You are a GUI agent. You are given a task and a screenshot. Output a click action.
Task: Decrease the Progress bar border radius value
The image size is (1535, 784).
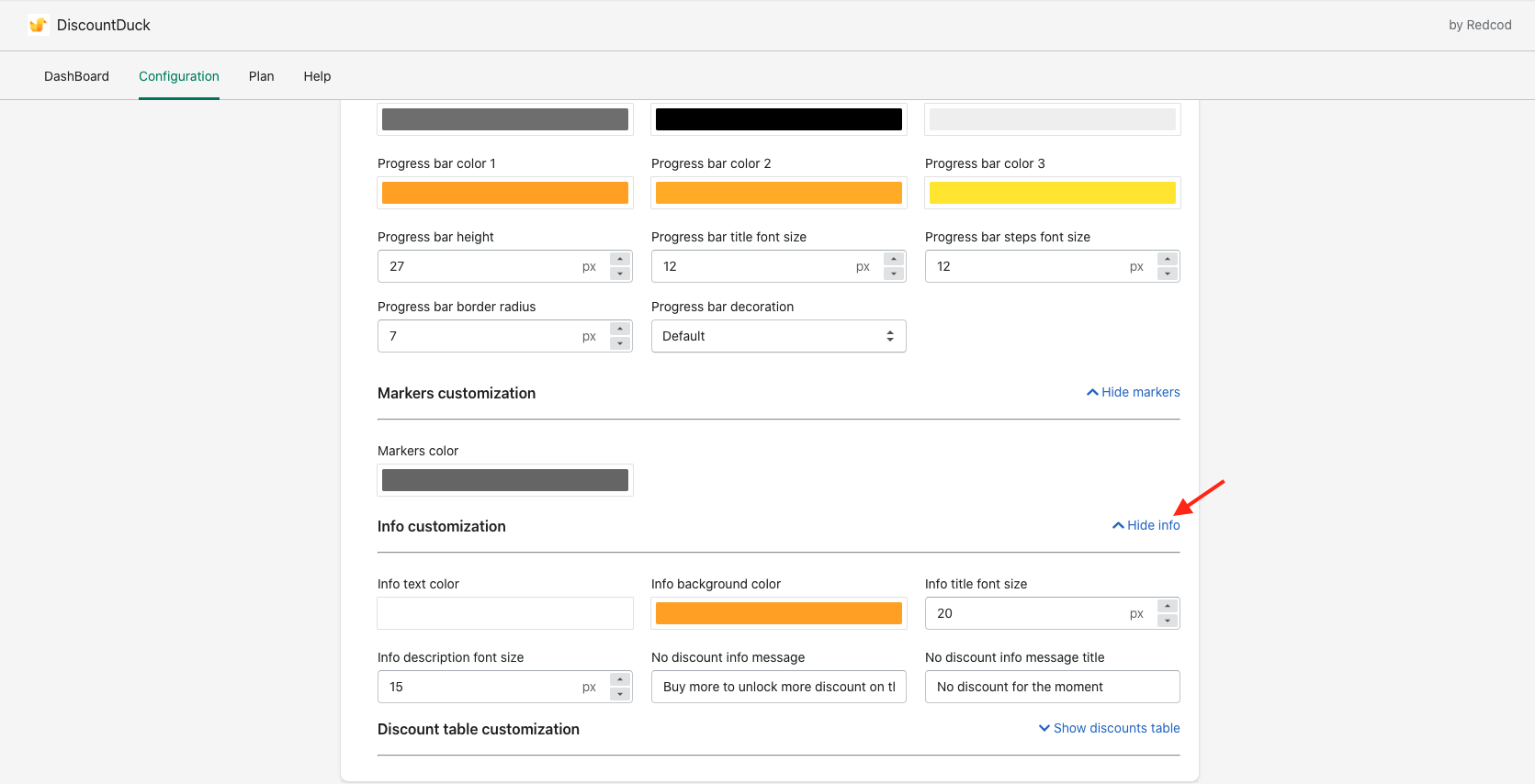(620, 343)
